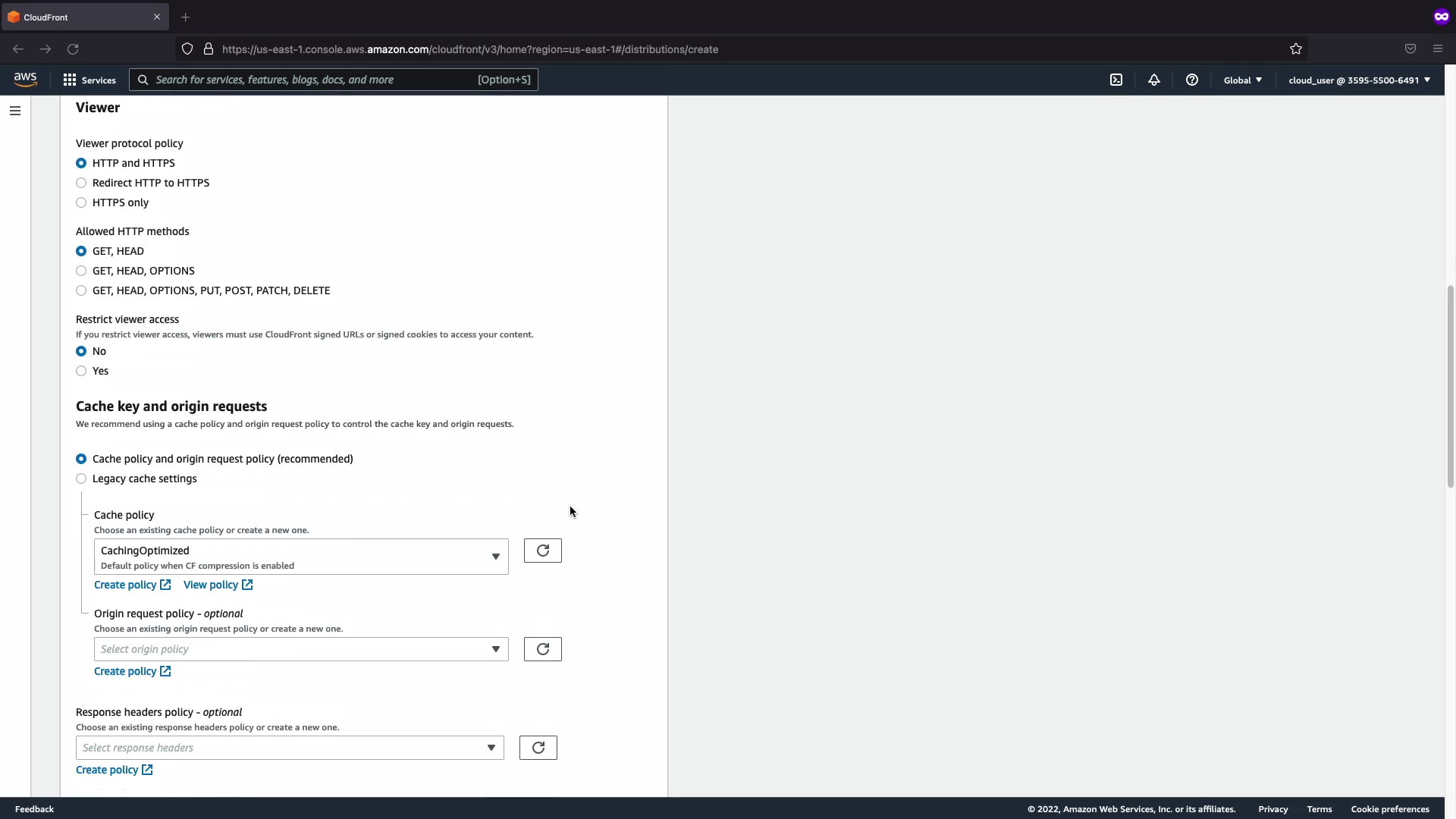Refresh the Cache policy list
The width and height of the screenshot is (1456, 819).
tap(542, 551)
